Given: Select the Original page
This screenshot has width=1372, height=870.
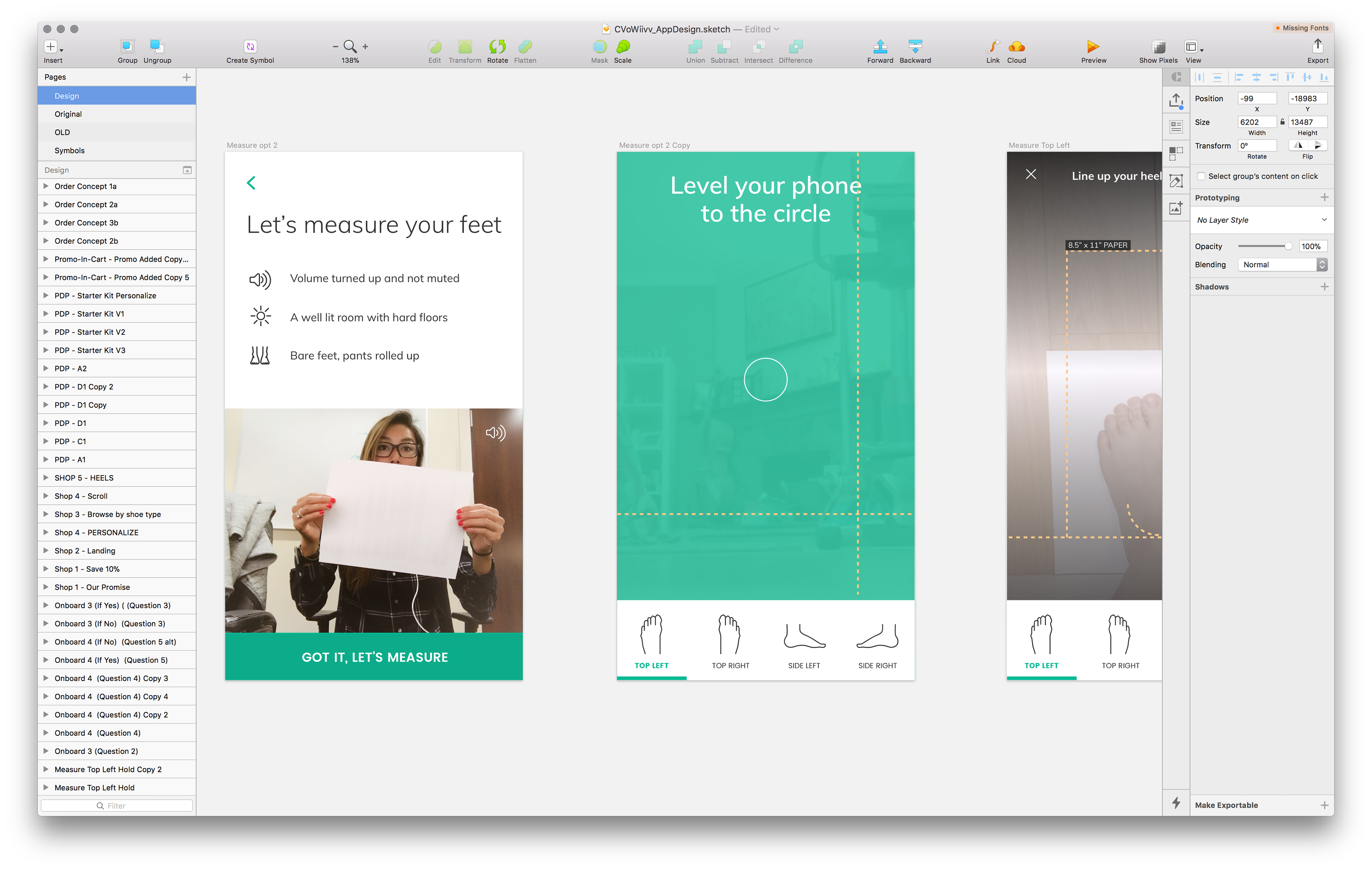Looking at the screenshot, I should point(68,114).
